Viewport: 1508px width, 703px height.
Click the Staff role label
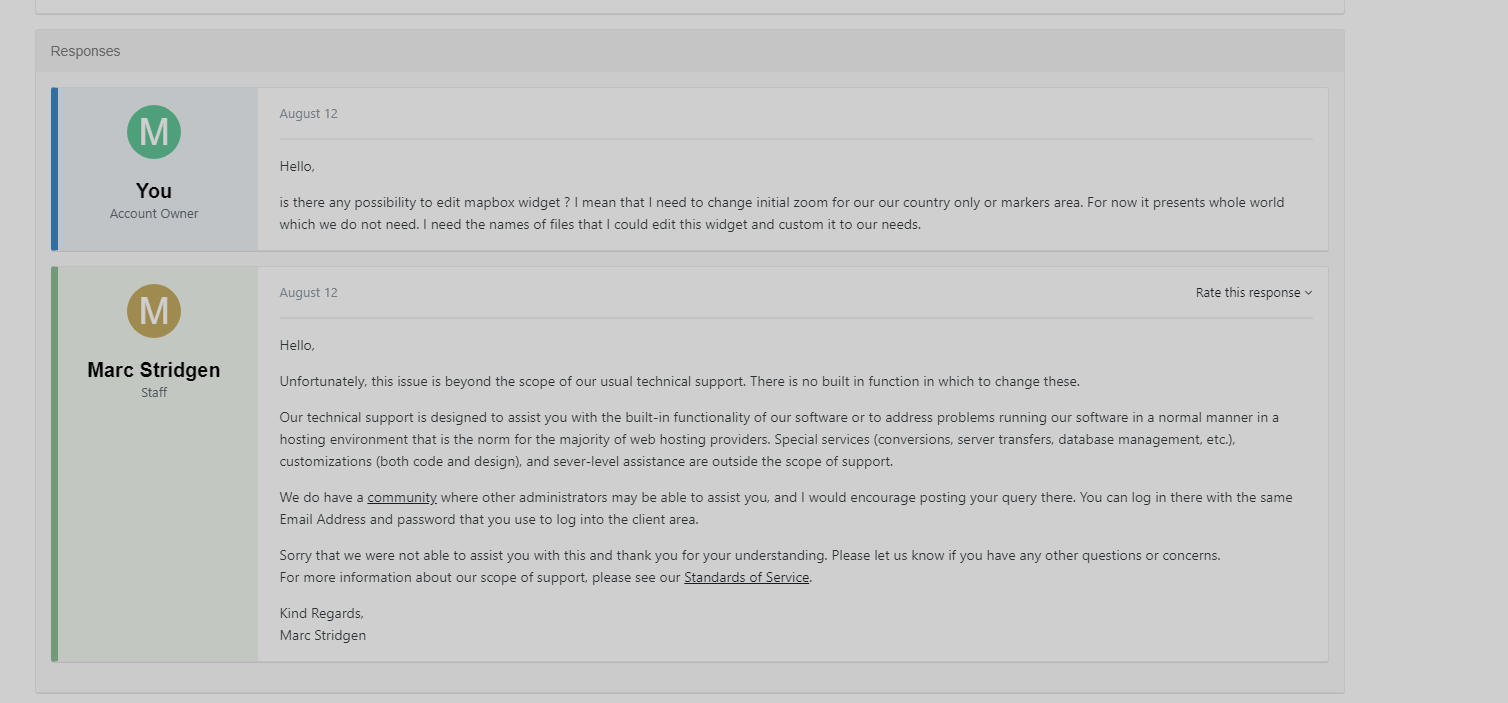pyautogui.click(x=154, y=393)
